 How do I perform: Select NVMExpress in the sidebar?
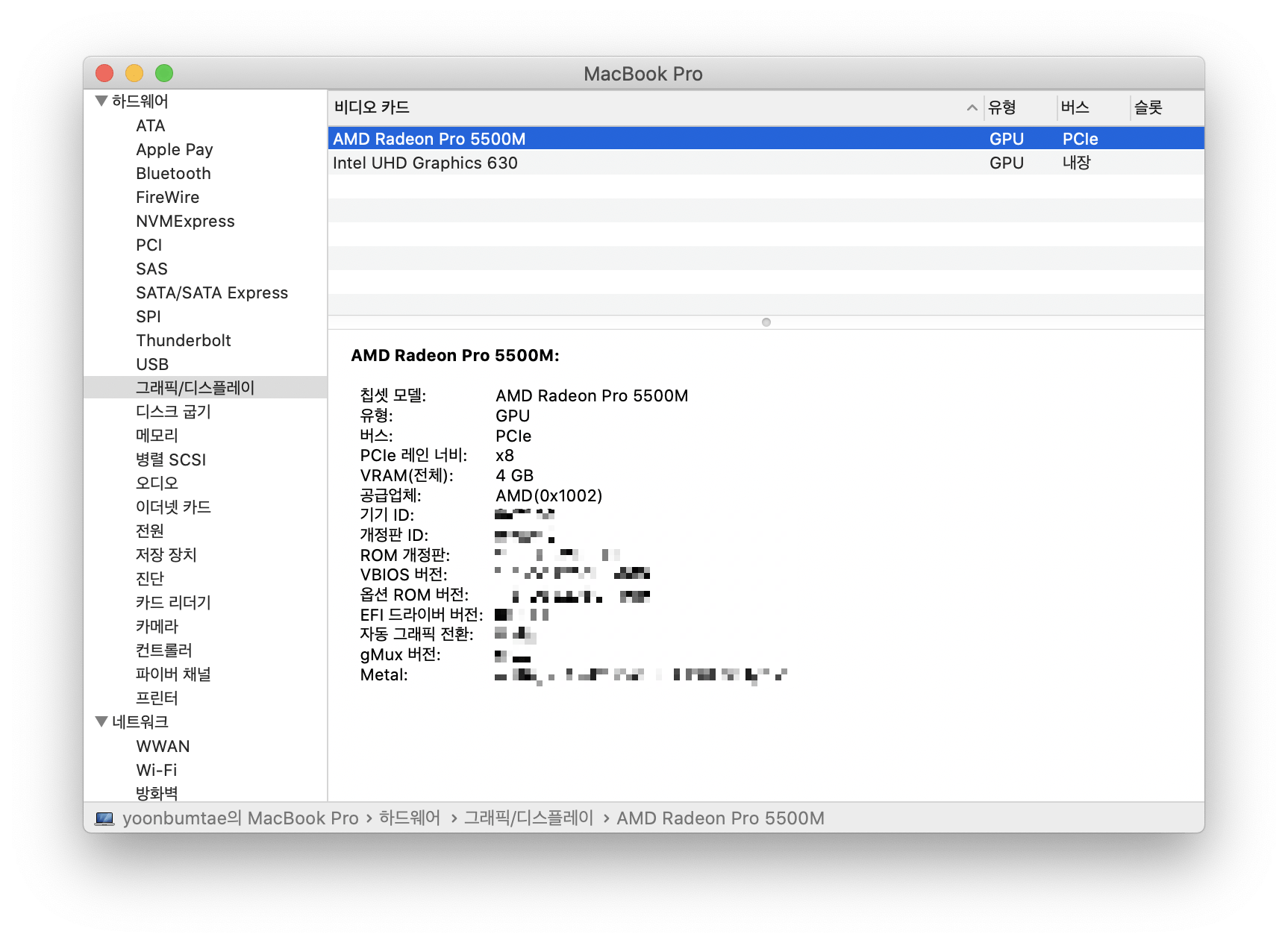(185, 221)
